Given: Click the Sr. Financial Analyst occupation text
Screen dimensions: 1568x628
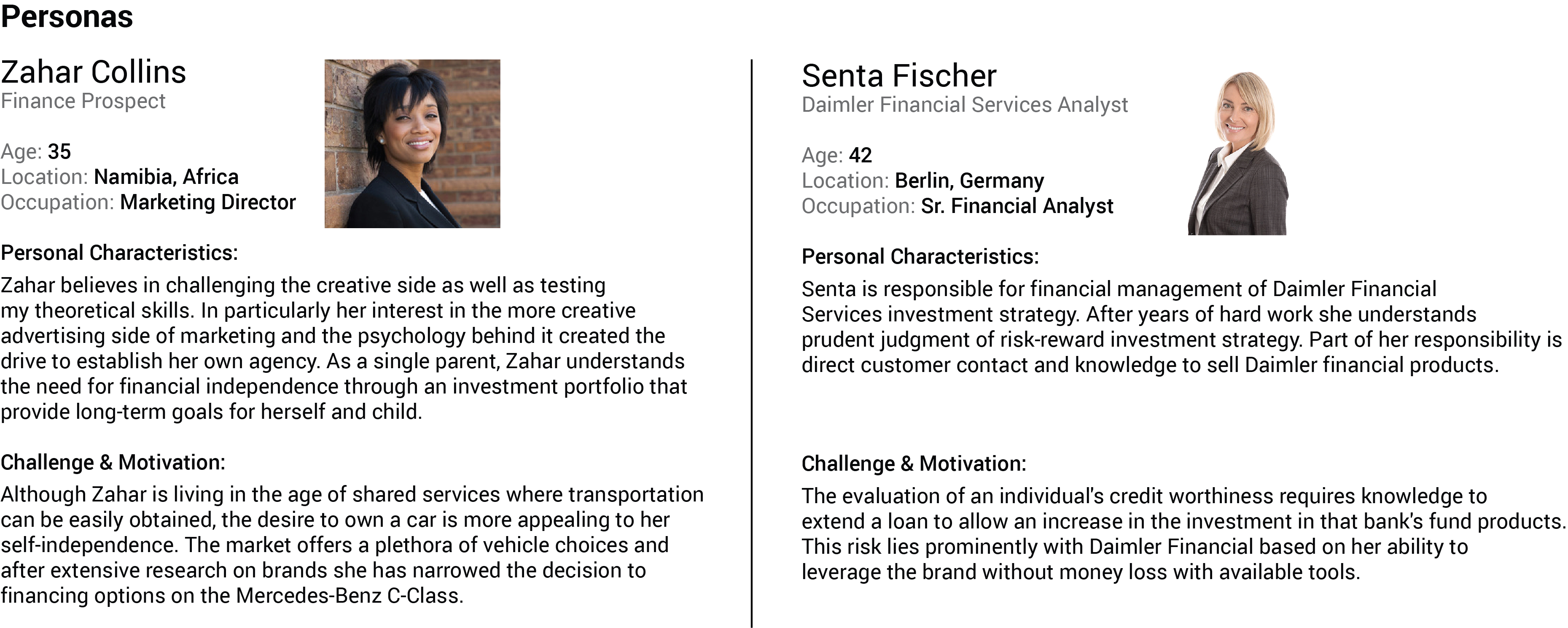Looking at the screenshot, I should (x=1017, y=207).
